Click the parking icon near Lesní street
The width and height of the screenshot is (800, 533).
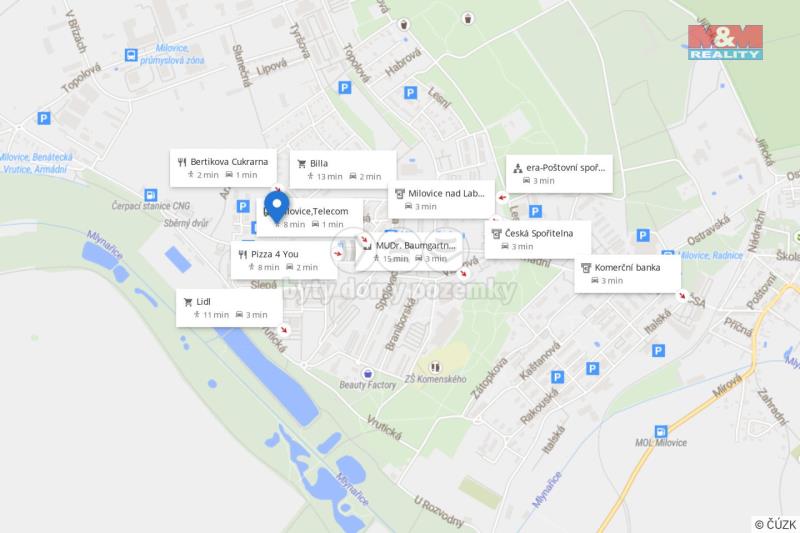pos(410,93)
